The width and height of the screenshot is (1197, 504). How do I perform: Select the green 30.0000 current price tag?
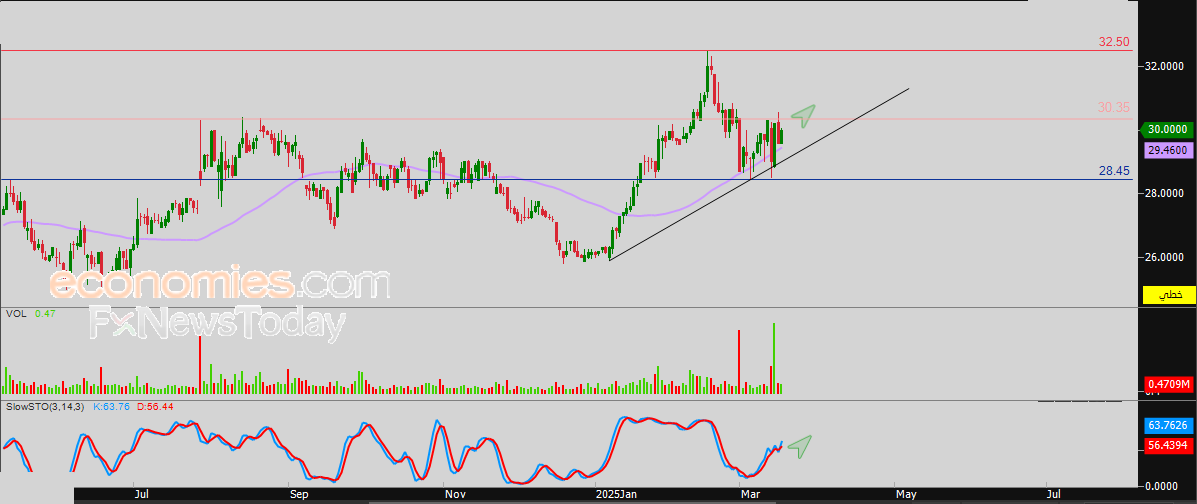point(1166,131)
